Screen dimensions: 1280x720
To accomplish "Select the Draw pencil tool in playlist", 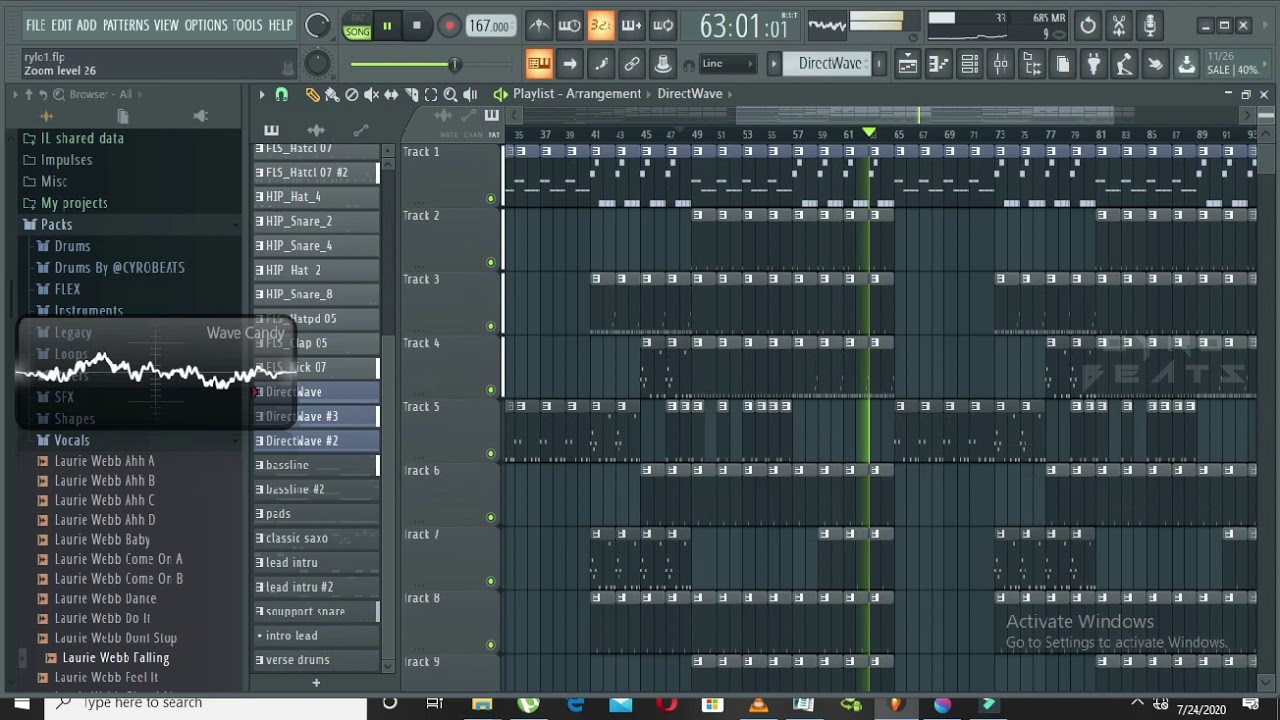I will tap(312, 94).
